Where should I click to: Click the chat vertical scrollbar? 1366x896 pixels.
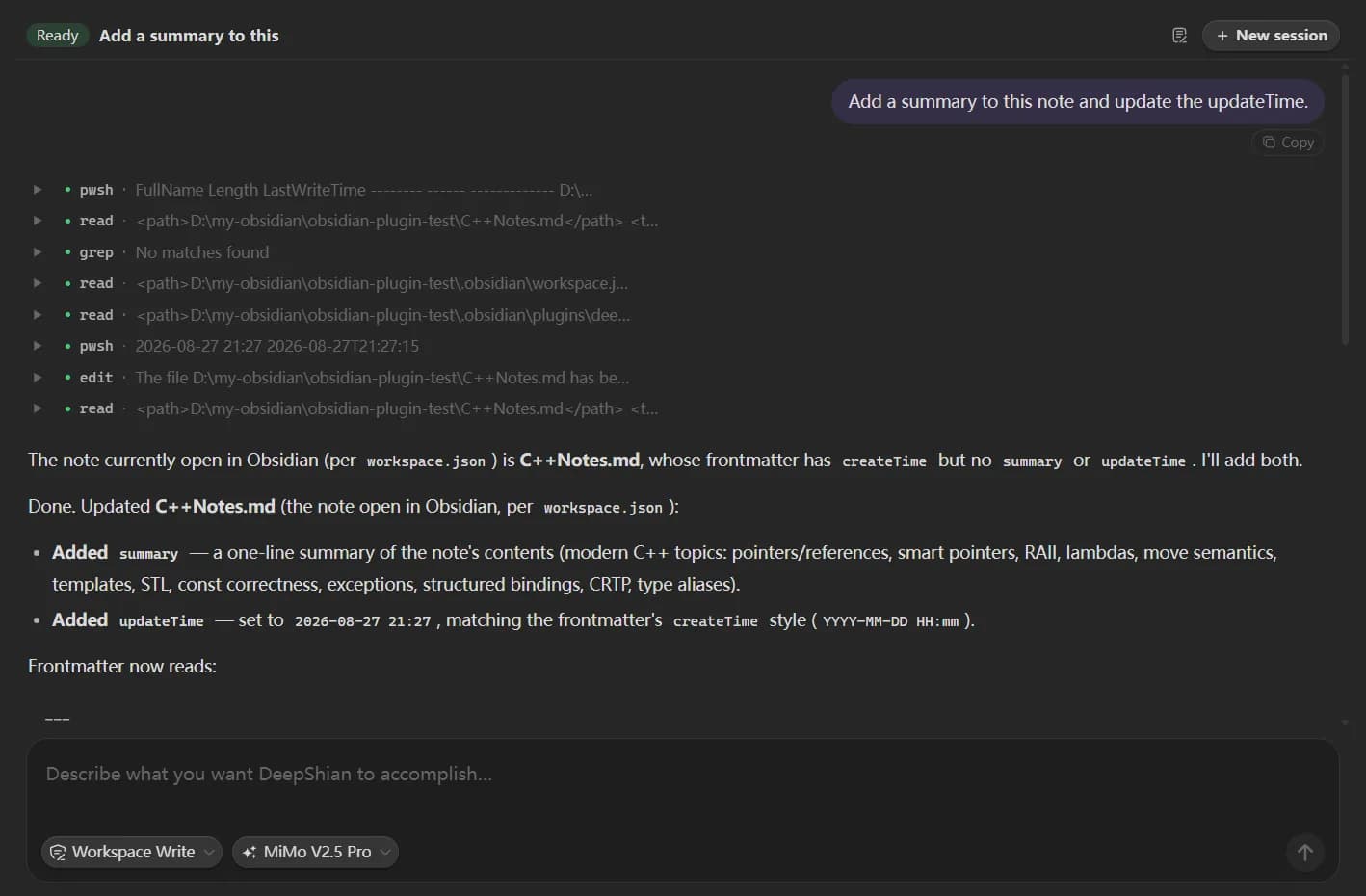click(1346, 204)
